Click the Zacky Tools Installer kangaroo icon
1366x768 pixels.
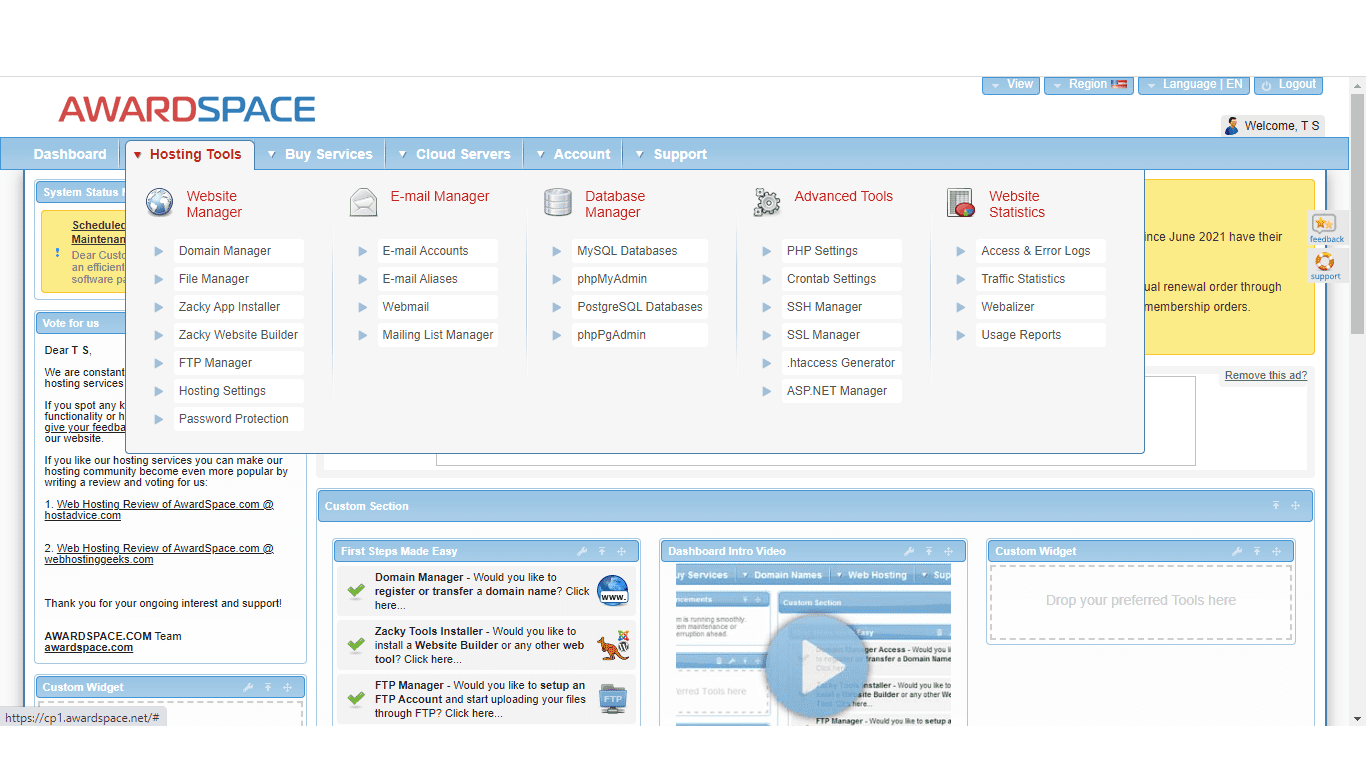click(x=613, y=645)
